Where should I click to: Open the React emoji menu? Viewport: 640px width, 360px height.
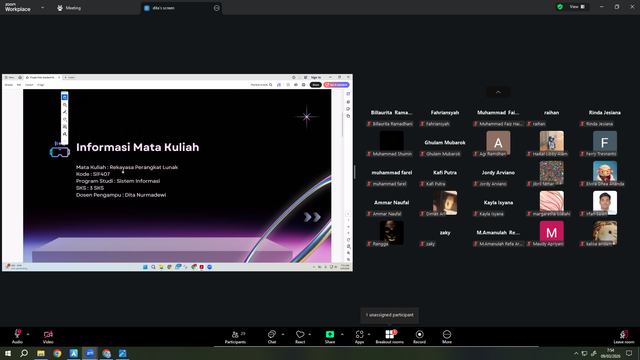click(x=300, y=337)
